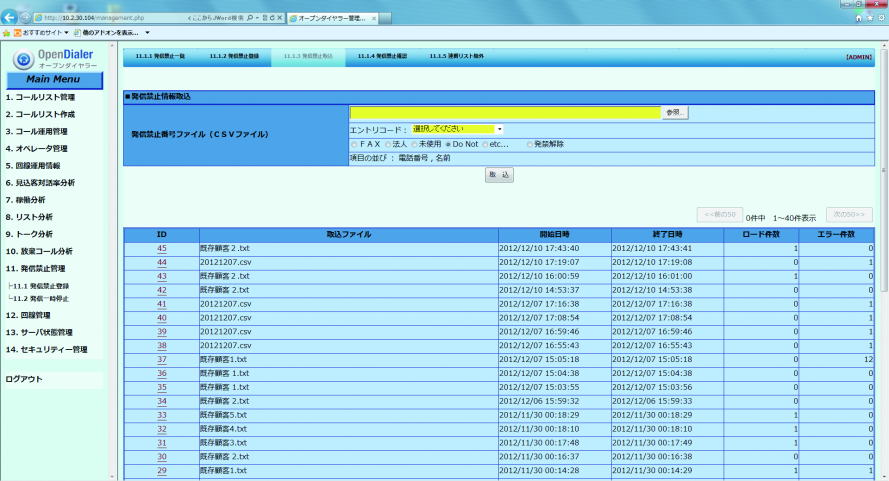Open submenu 11.1 発信禁止登録
Viewport: 889px width, 481px height.
point(41,286)
